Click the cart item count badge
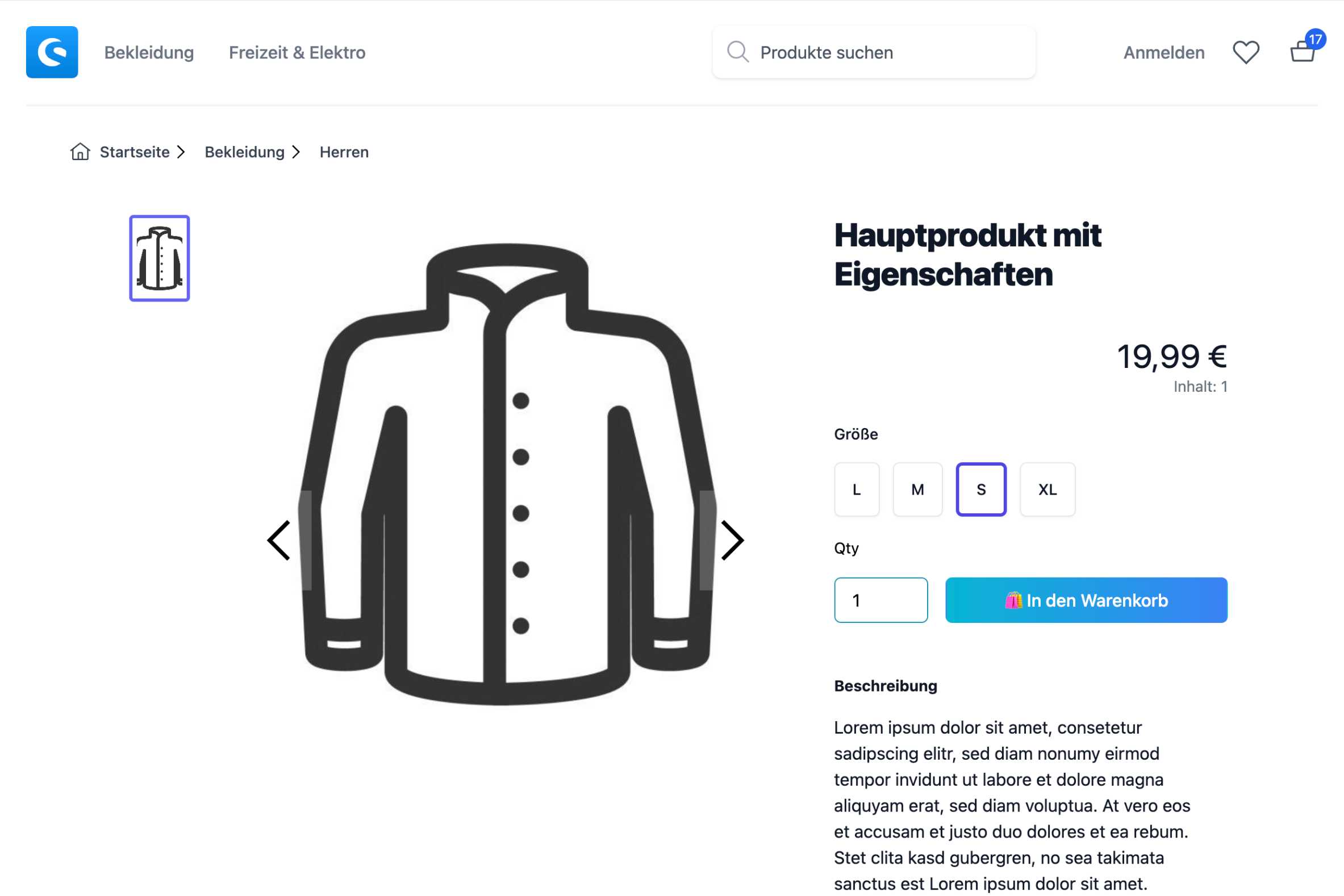Screen dimensions: 1344x896 (x=1316, y=39)
